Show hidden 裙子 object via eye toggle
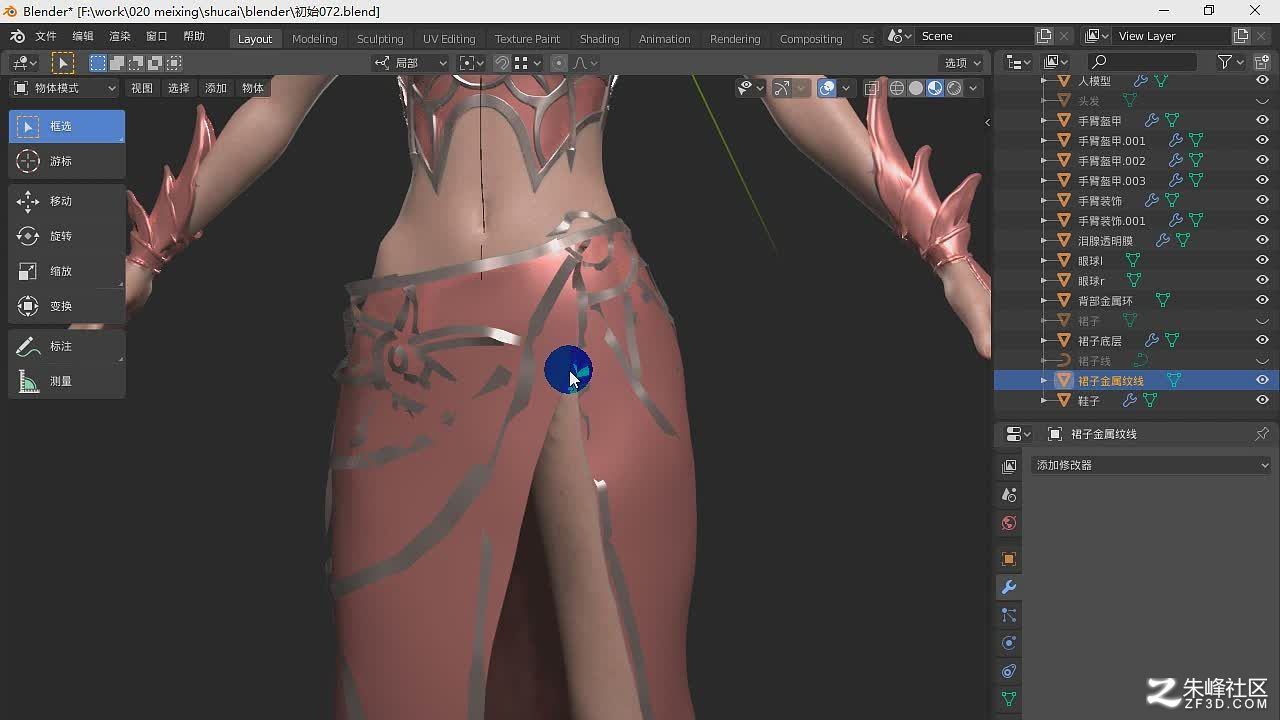The width and height of the screenshot is (1280, 720). pos(1262,321)
